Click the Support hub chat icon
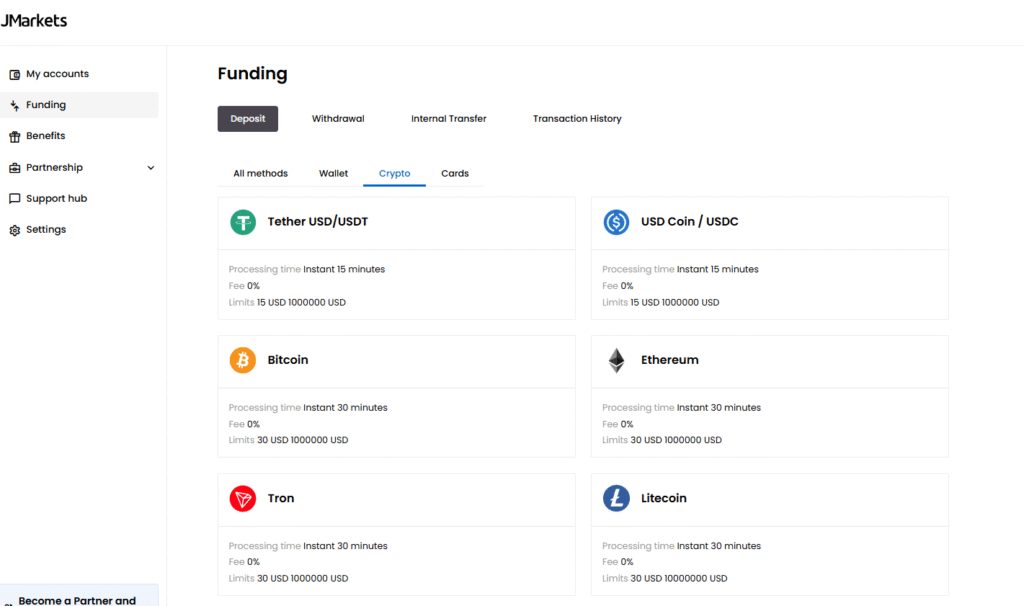1024x606 pixels. [15, 199]
